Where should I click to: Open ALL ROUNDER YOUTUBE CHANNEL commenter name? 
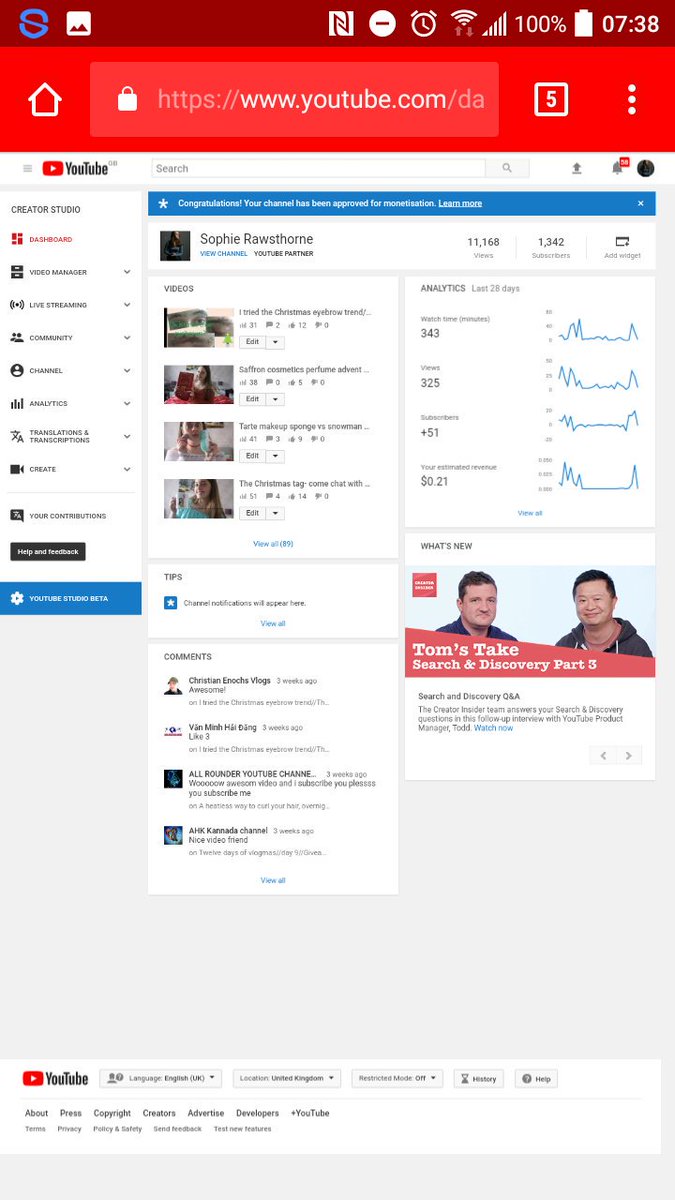[x=252, y=774]
